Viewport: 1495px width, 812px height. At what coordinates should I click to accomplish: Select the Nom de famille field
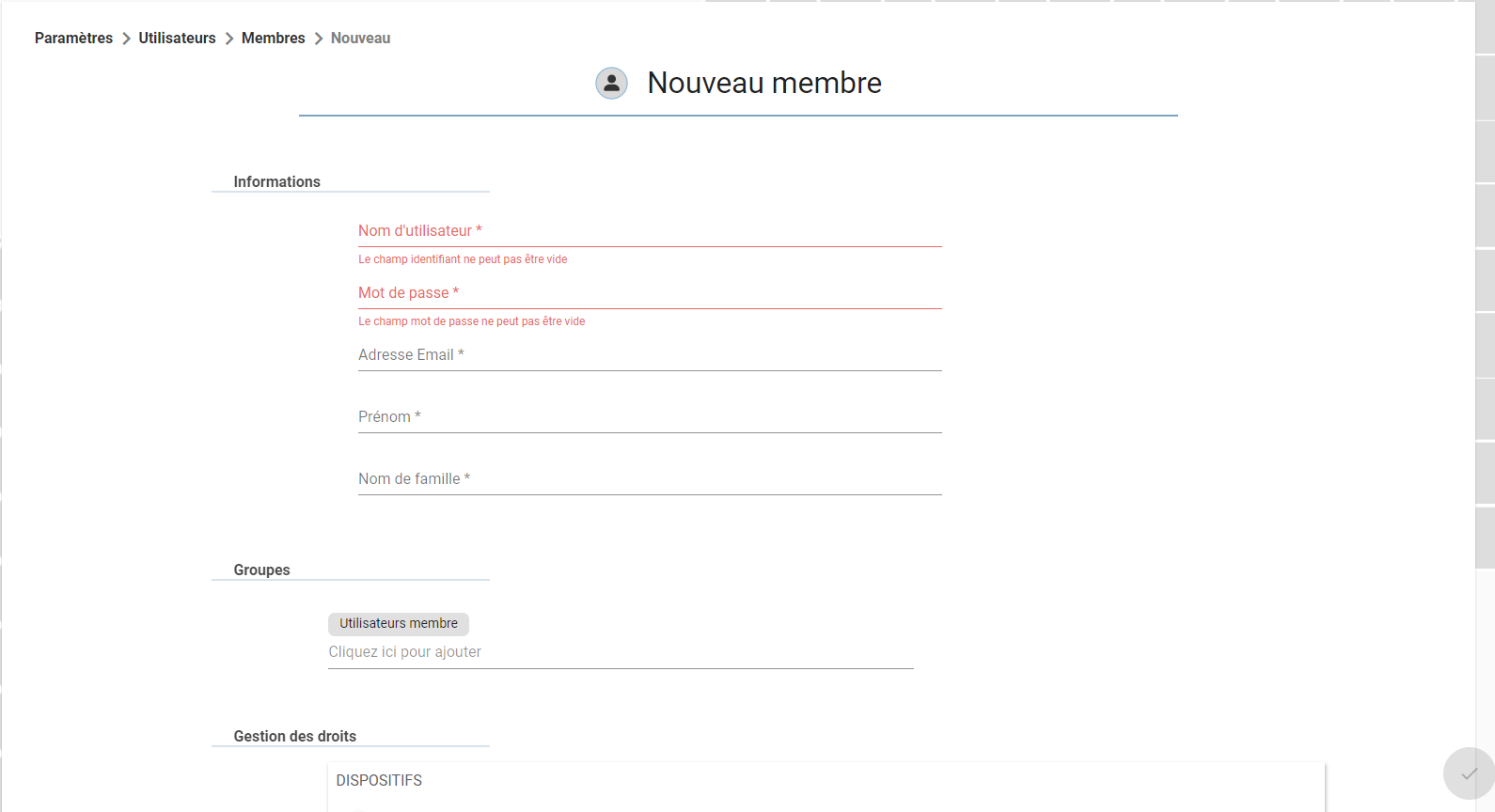pos(650,479)
